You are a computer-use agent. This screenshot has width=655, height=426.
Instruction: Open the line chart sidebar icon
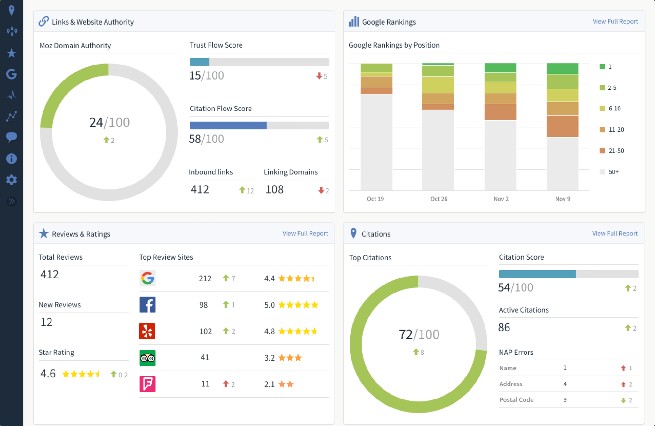(12, 116)
